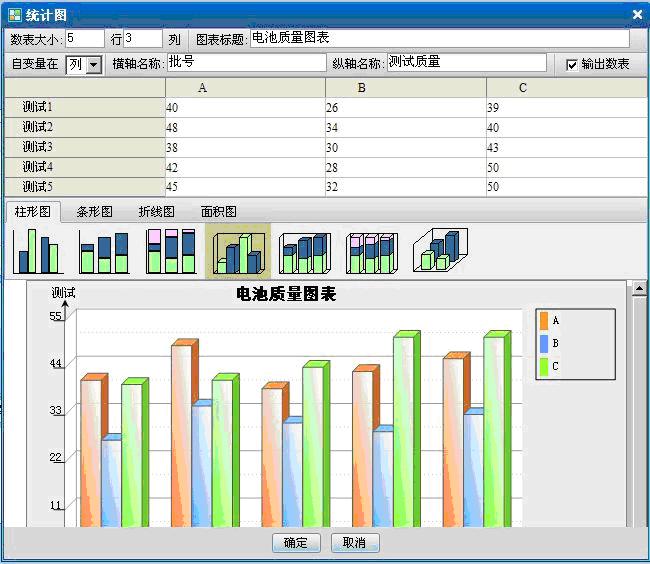Switch to the 条形图 tab

[95, 212]
